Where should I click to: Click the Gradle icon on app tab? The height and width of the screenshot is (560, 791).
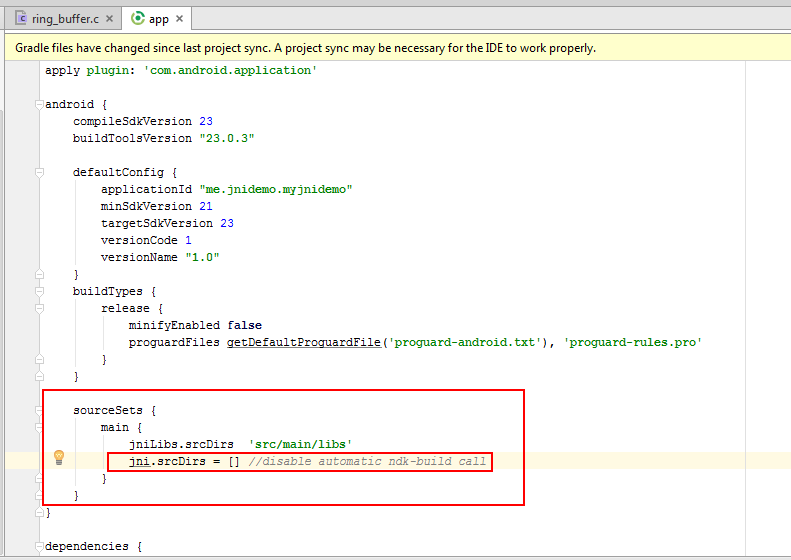[137, 19]
